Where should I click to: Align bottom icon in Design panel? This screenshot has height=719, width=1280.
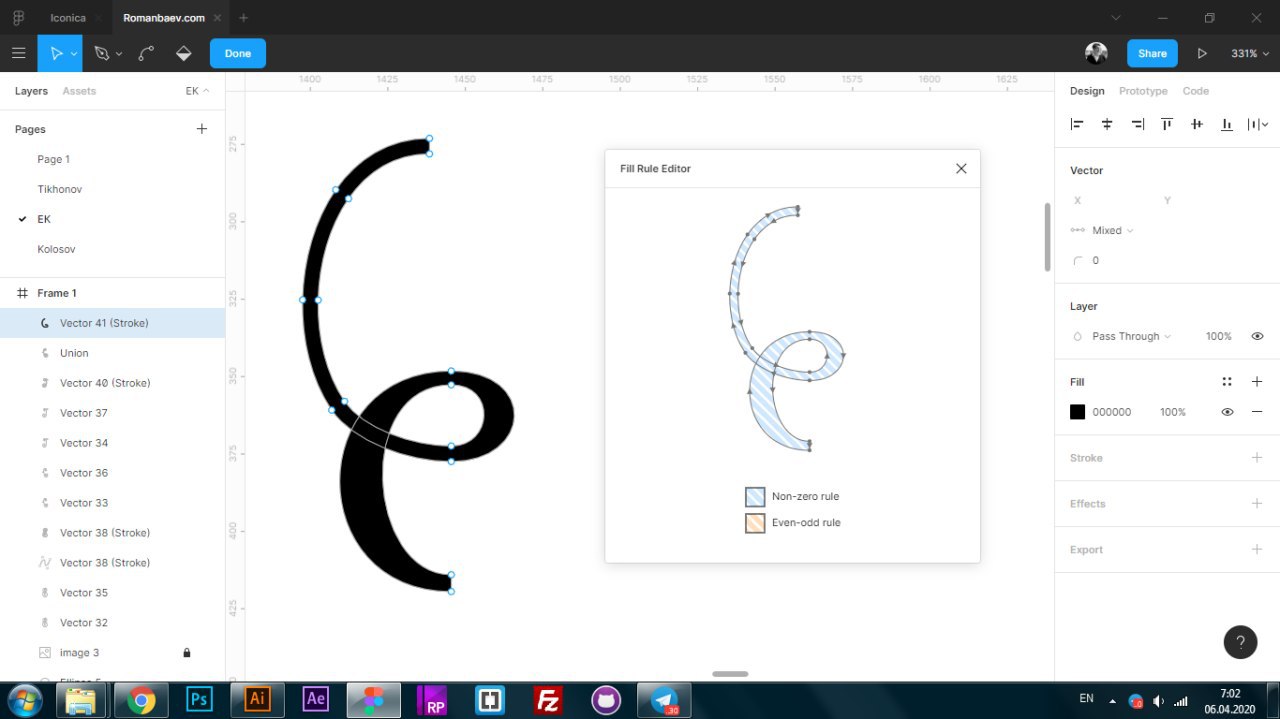[x=1227, y=124]
